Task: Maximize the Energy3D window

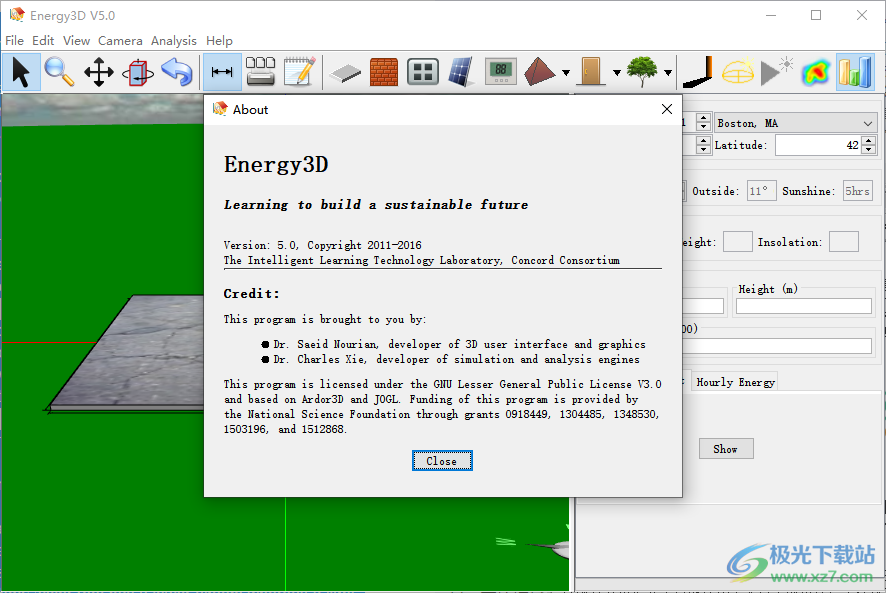Action: pos(816,15)
